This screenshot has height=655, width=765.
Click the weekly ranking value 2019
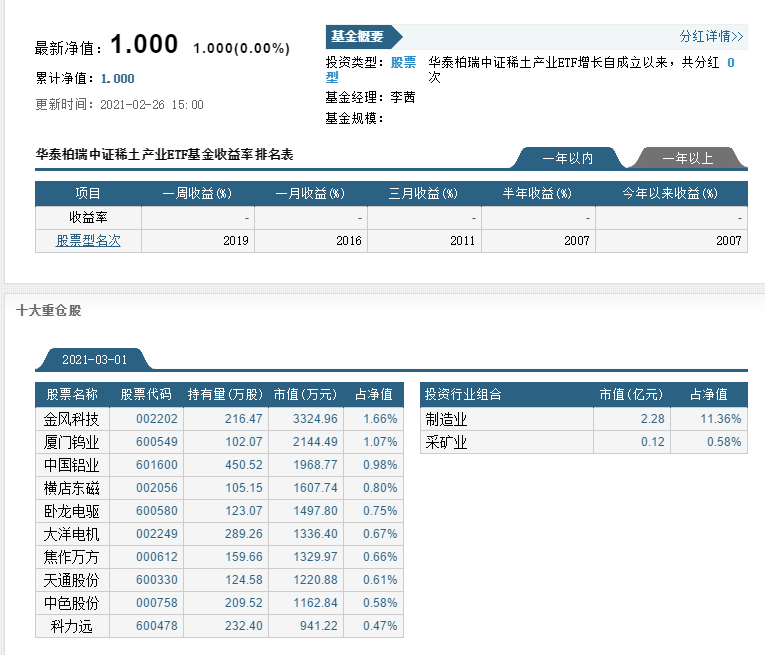click(x=236, y=240)
